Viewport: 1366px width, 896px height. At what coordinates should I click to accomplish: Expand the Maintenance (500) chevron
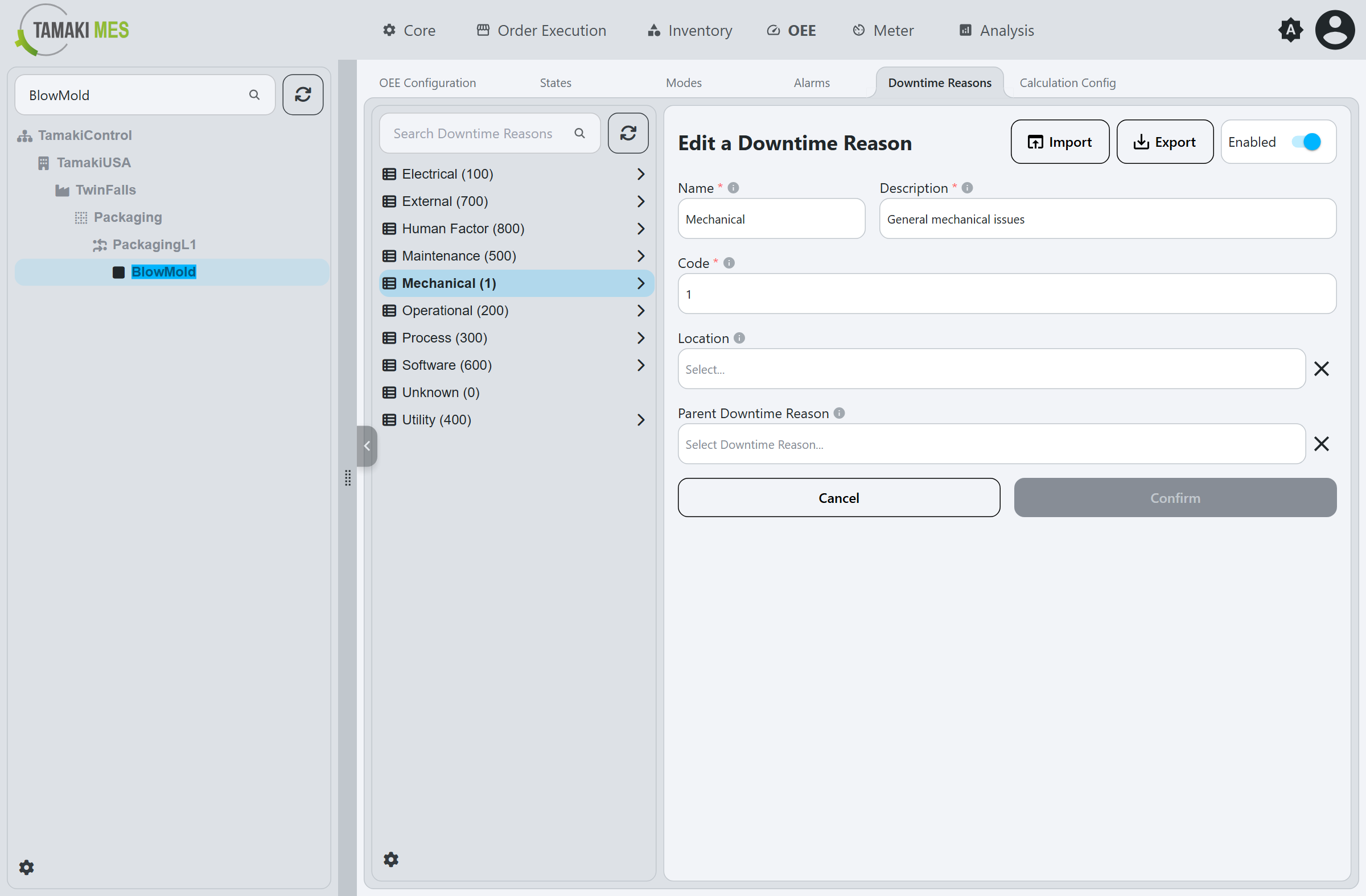(x=640, y=256)
